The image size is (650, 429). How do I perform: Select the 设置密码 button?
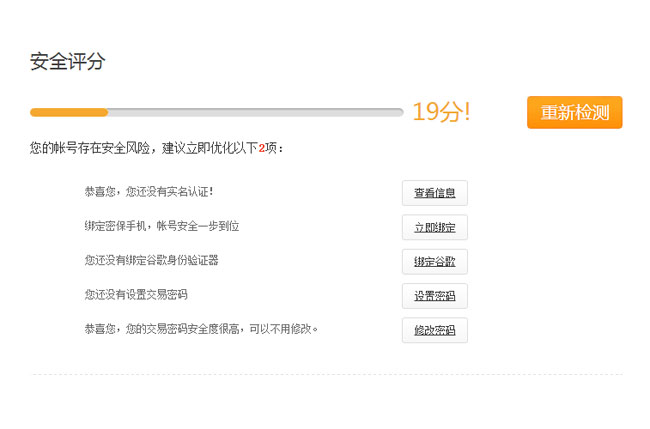pyautogui.click(x=434, y=296)
